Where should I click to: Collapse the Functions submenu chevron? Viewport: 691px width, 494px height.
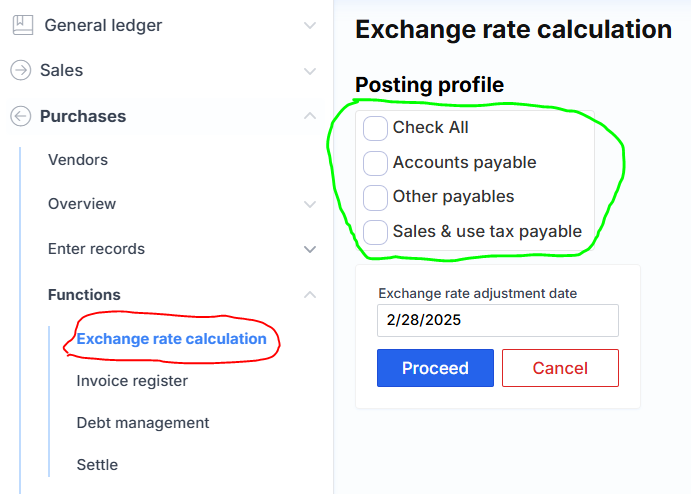click(x=310, y=295)
